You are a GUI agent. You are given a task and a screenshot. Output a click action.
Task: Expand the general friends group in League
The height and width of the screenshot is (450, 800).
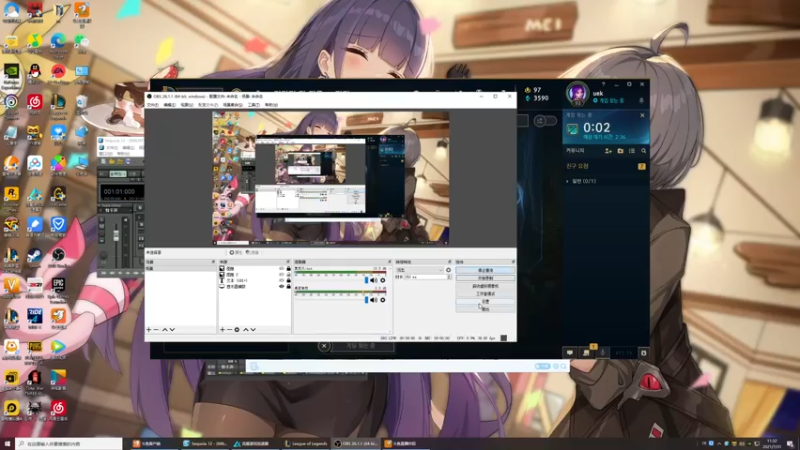pyautogui.click(x=567, y=181)
